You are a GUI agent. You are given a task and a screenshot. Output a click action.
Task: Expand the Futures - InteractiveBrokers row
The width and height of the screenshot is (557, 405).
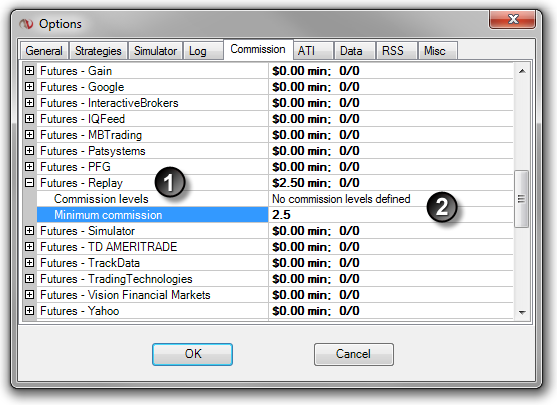tap(29, 102)
